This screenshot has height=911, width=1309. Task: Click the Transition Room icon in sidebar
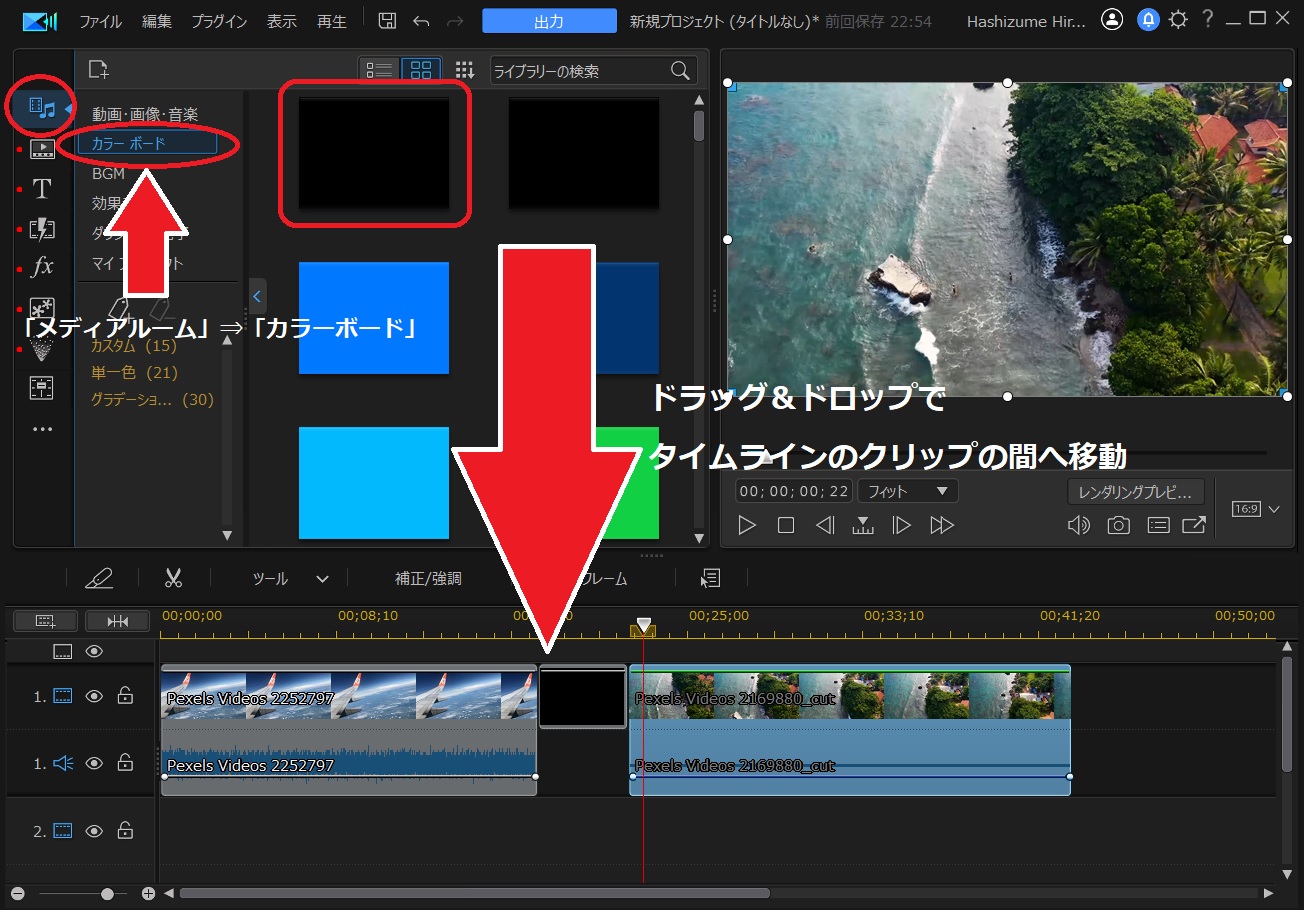point(41,228)
